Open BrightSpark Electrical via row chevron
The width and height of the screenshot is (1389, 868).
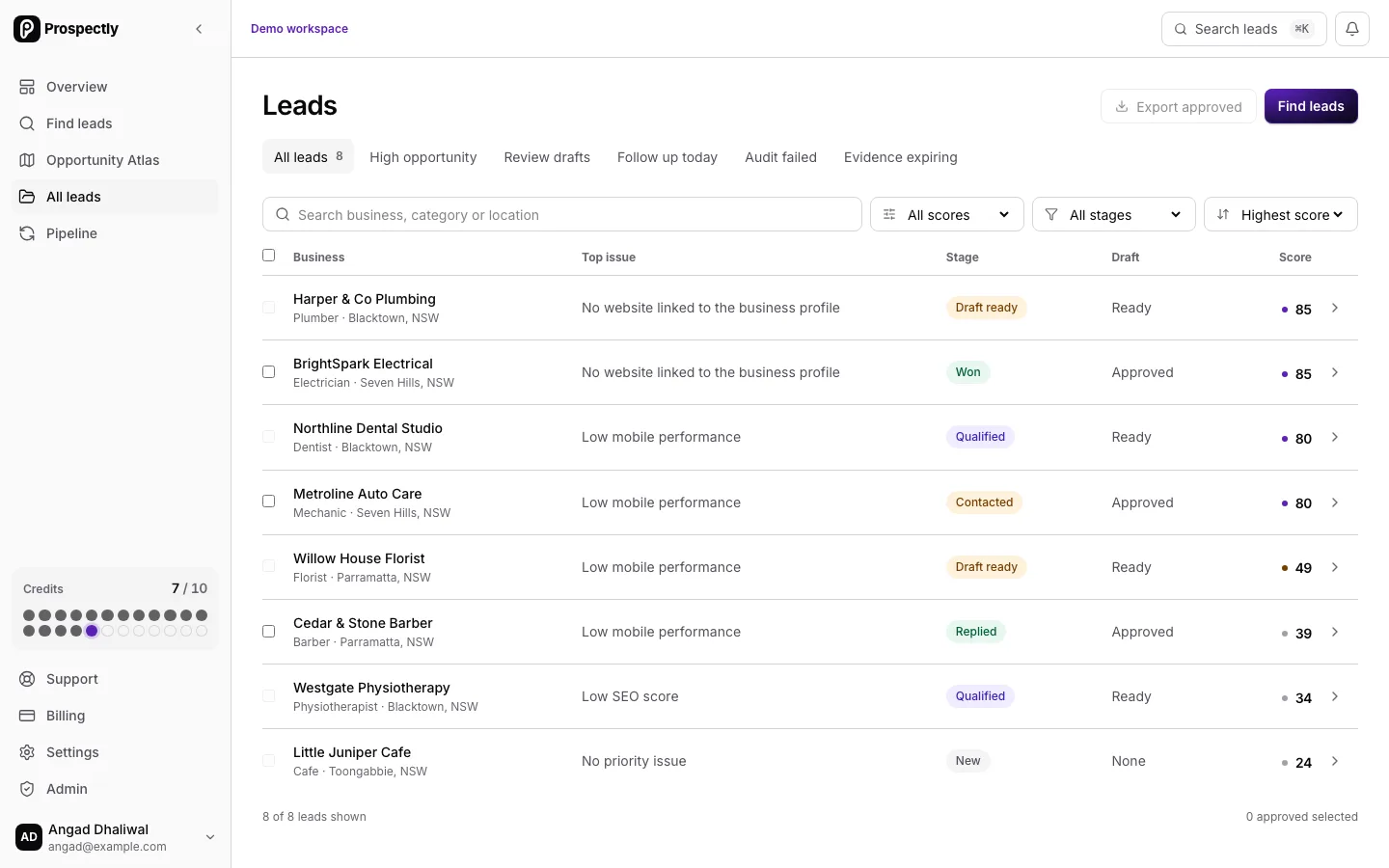click(1335, 372)
